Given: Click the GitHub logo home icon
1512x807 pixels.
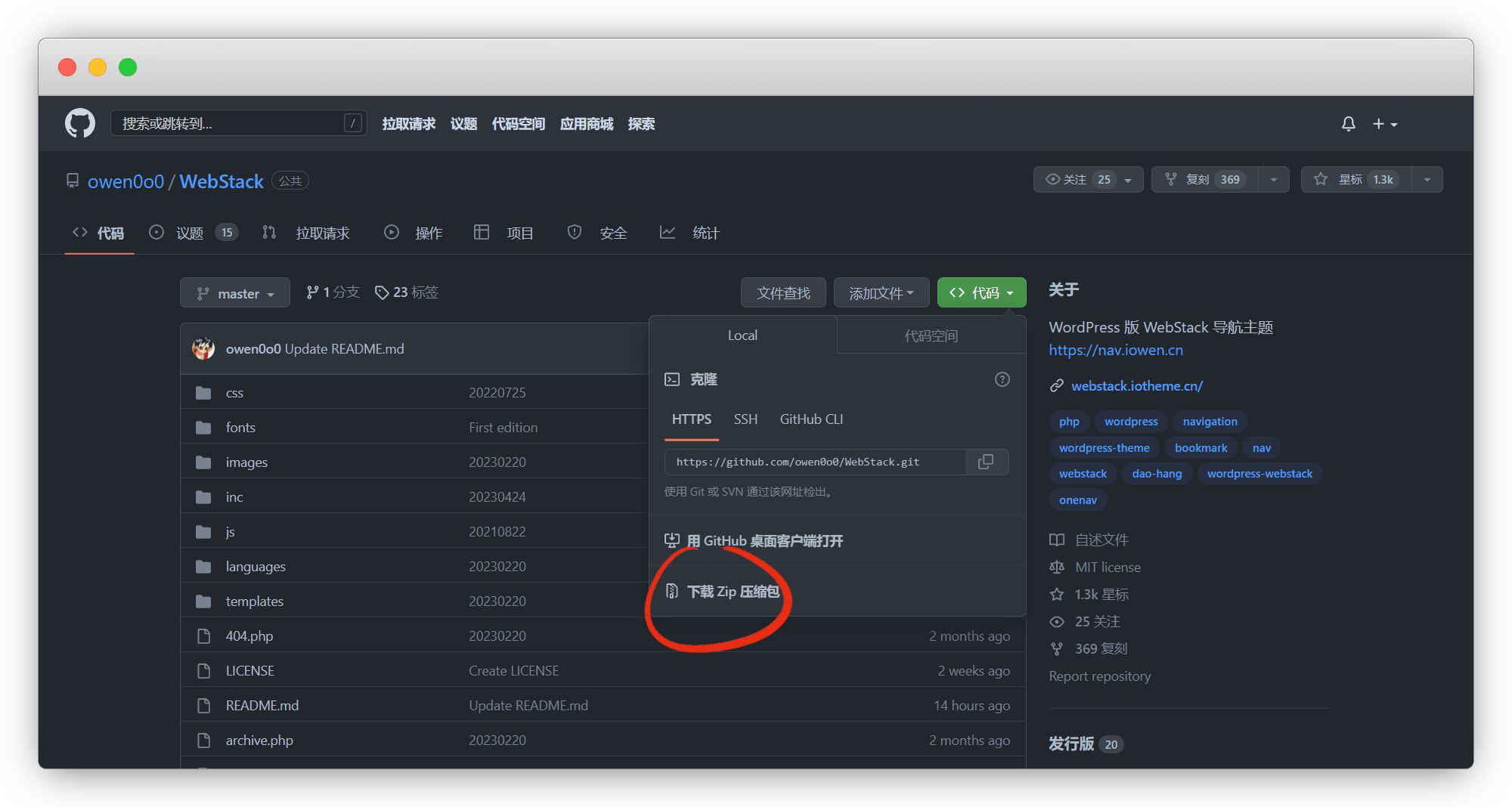Looking at the screenshot, I should click(x=80, y=123).
